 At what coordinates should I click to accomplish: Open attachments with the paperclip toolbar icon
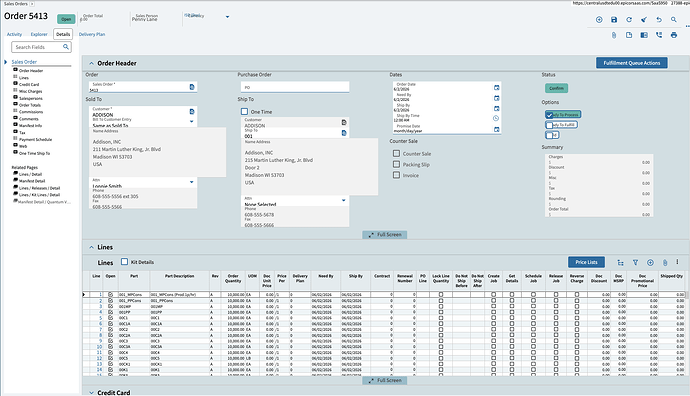coord(614,35)
